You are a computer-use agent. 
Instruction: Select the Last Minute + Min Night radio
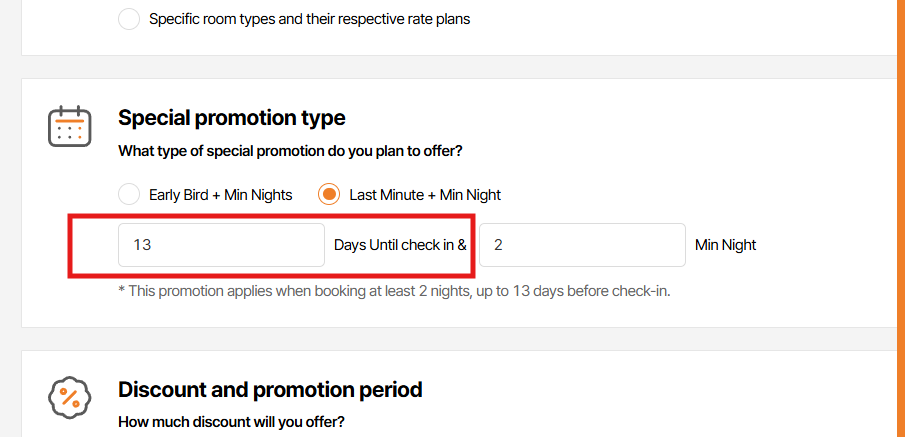tap(329, 195)
